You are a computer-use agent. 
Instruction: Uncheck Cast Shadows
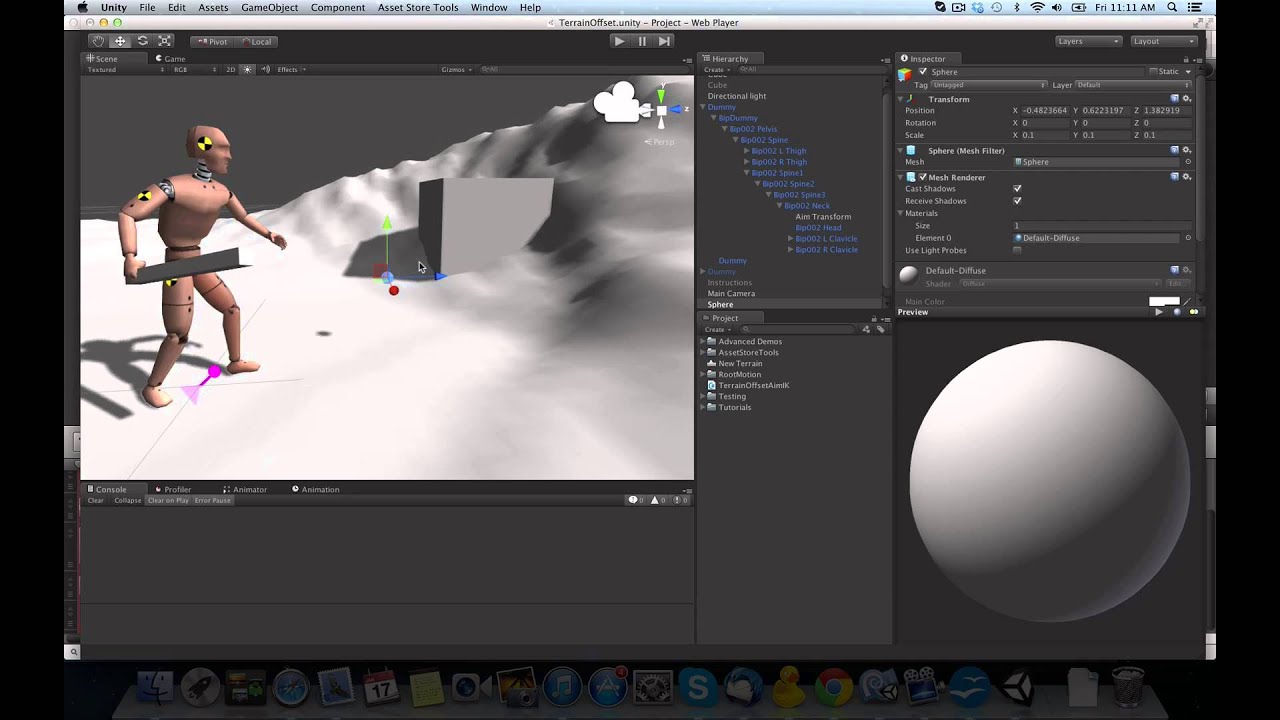(x=1017, y=189)
